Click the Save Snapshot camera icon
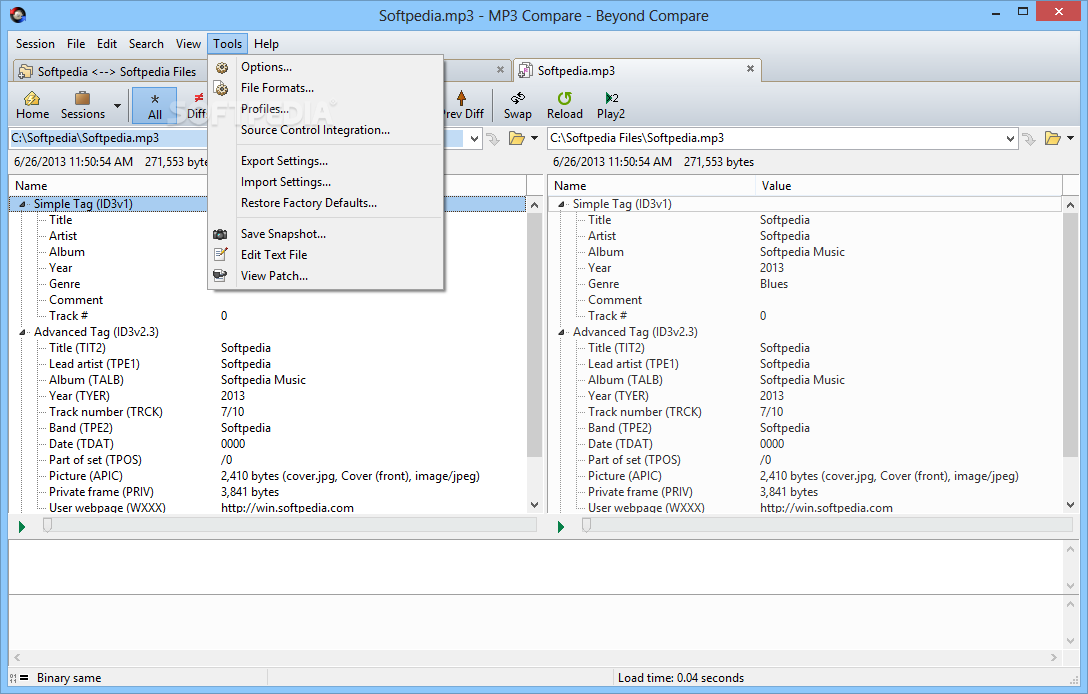Viewport: 1088px width, 694px height. pos(221,234)
